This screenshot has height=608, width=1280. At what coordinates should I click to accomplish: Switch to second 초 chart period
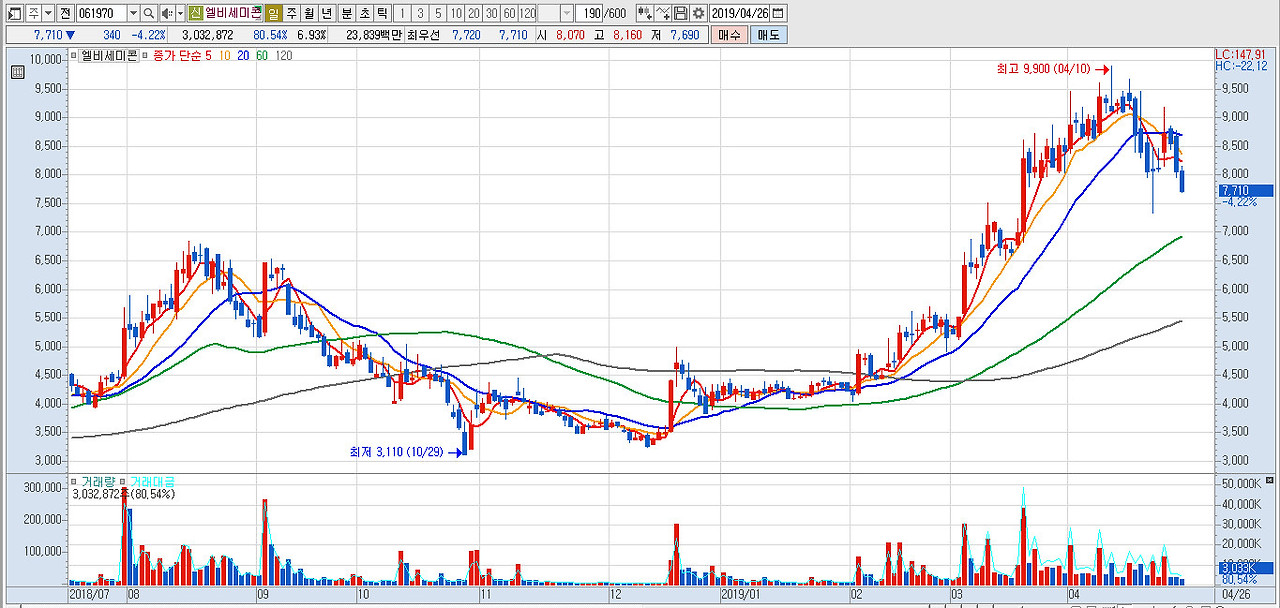364,14
